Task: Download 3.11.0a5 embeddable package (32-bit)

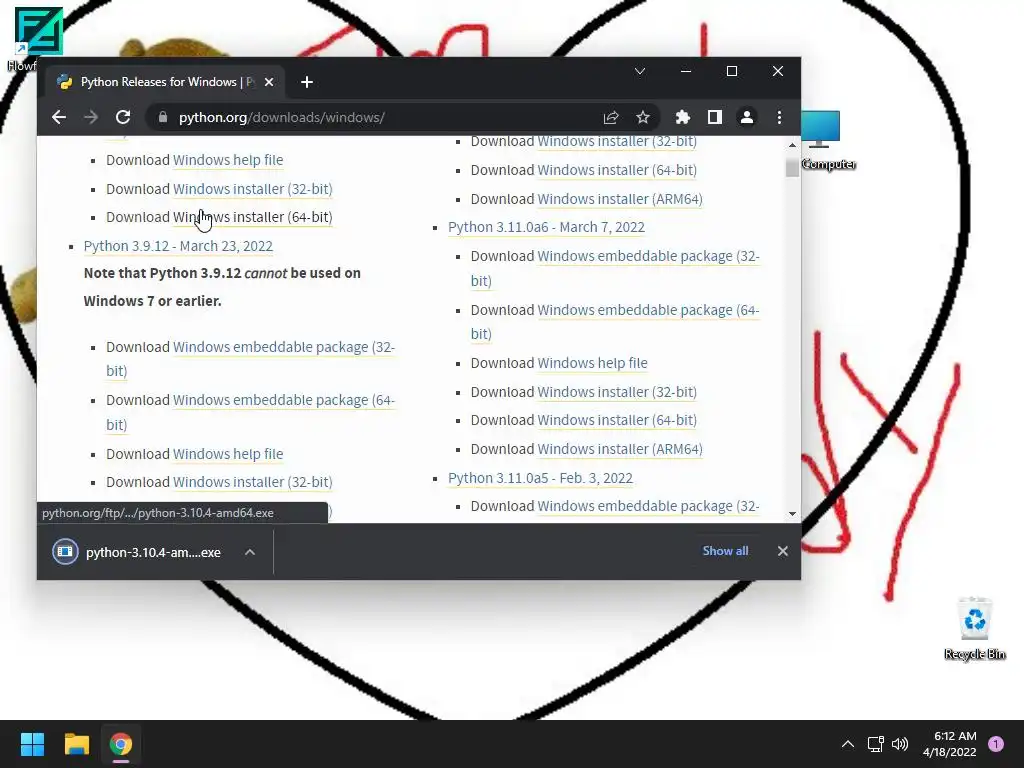Action: [648, 506]
